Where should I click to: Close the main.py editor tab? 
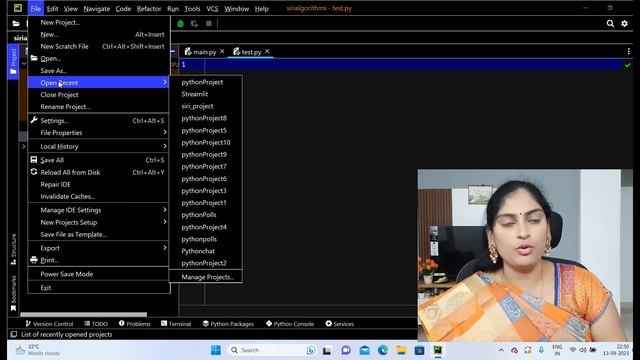tap(222, 51)
